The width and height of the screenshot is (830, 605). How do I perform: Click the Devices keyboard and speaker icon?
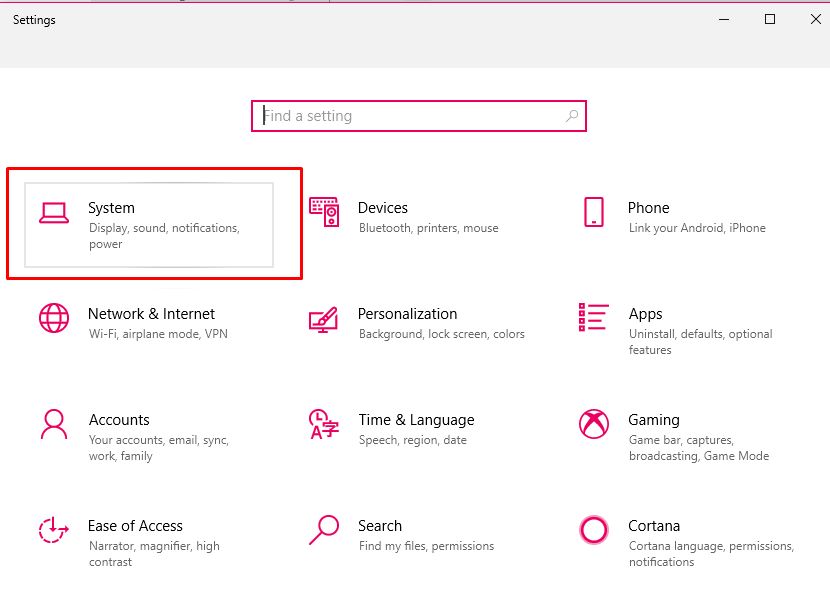pos(324,212)
